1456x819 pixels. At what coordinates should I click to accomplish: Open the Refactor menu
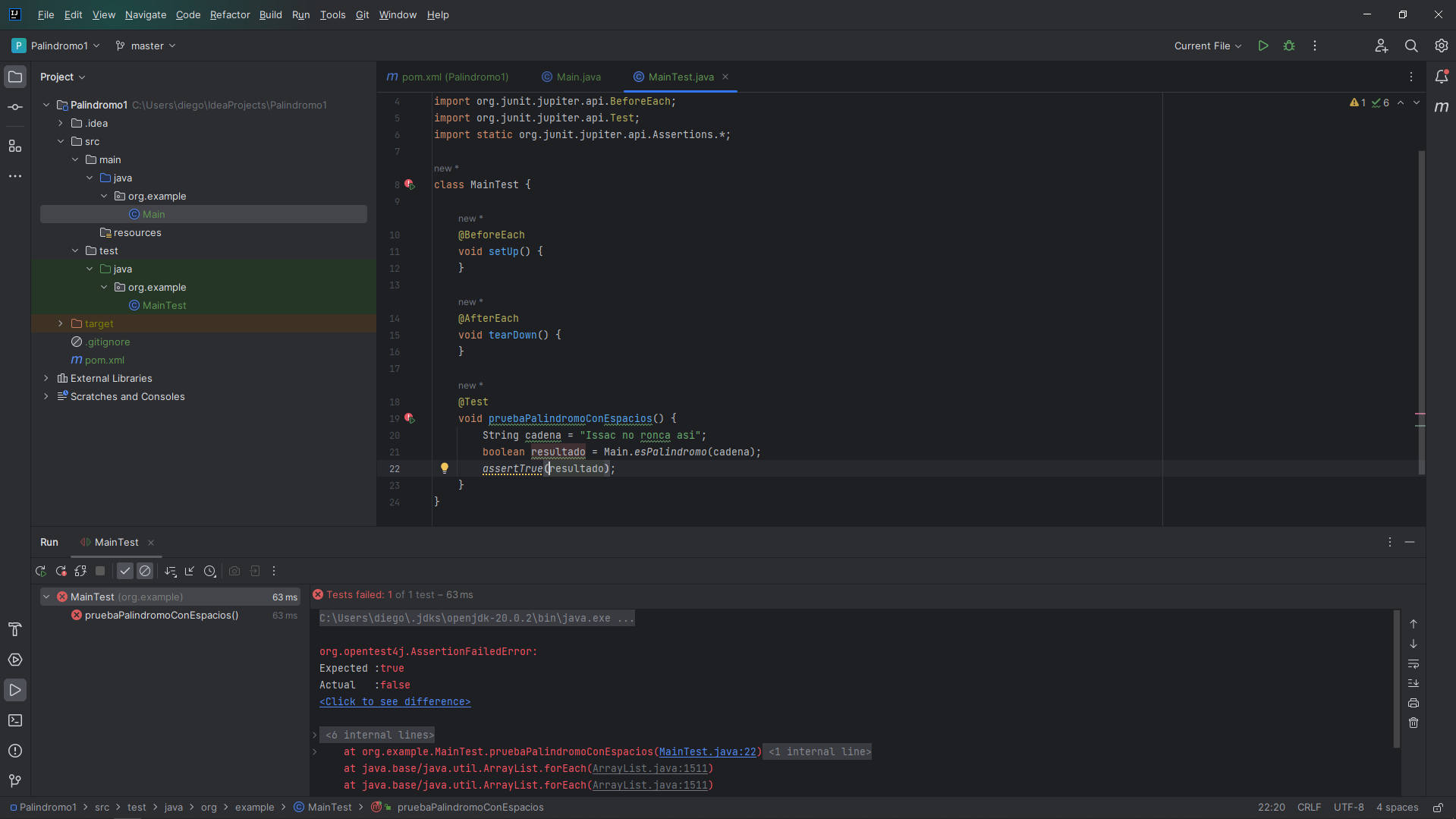pos(229,14)
